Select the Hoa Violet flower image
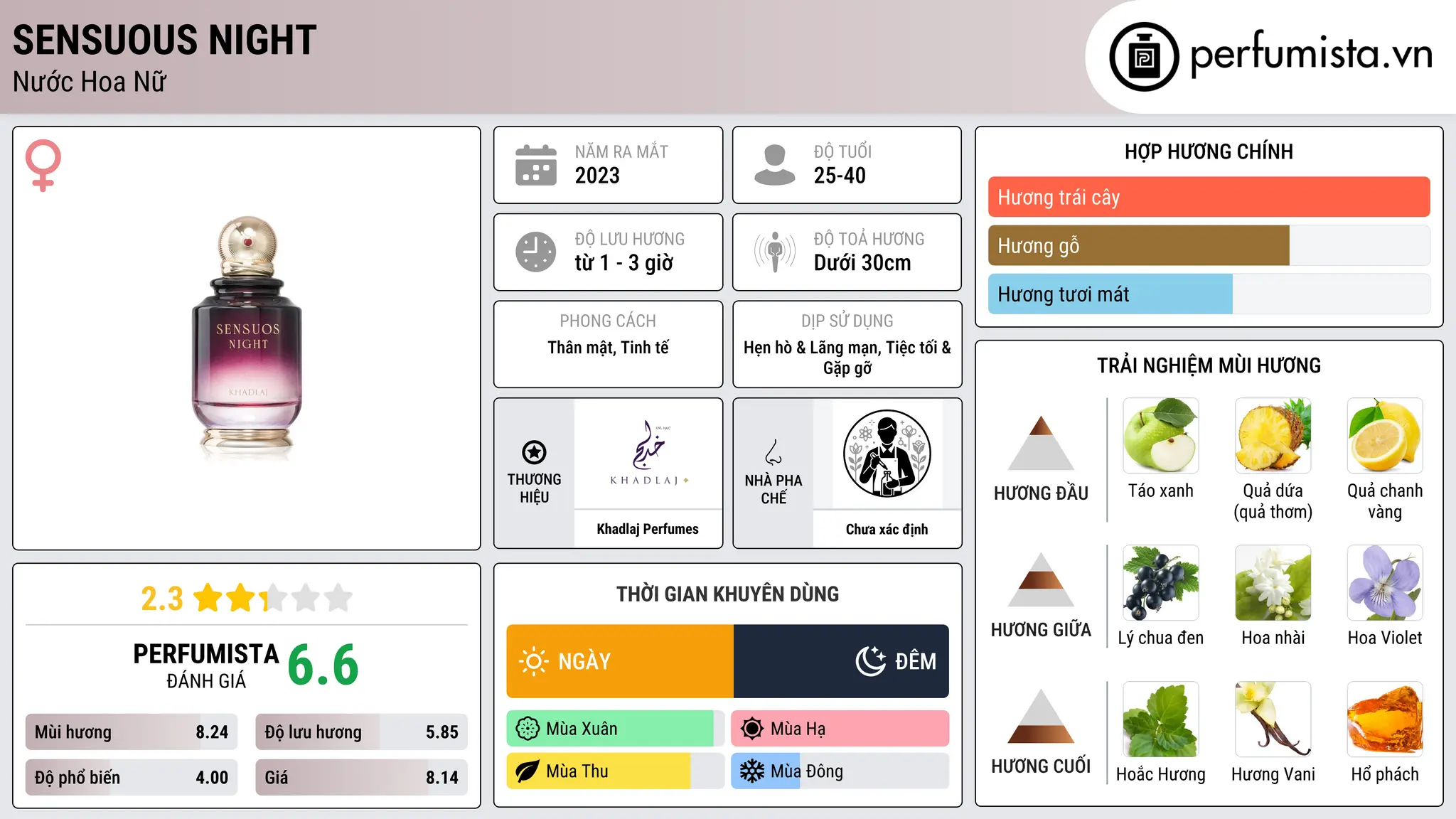The width and height of the screenshot is (1456, 819). pyautogui.click(x=1385, y=583)
